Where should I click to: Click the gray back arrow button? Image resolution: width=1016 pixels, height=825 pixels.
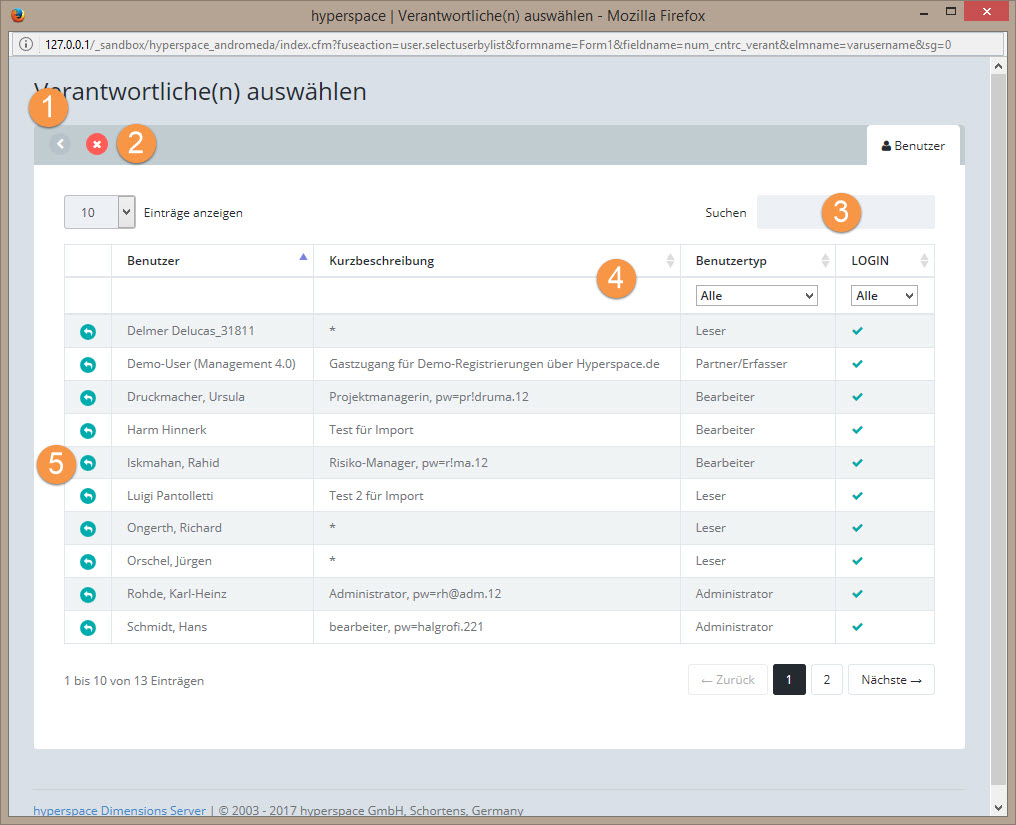pyautogui.click(x=60, y=145)
